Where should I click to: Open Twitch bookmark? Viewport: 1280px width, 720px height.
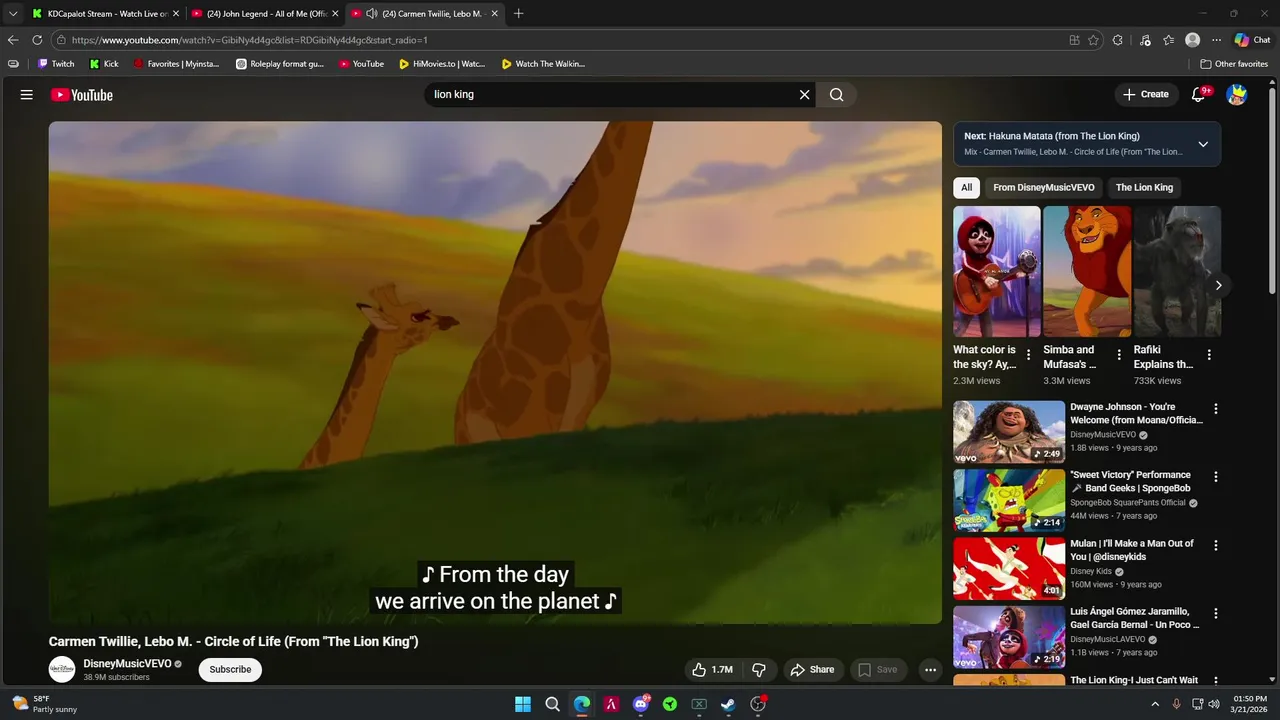coord(56,64)
